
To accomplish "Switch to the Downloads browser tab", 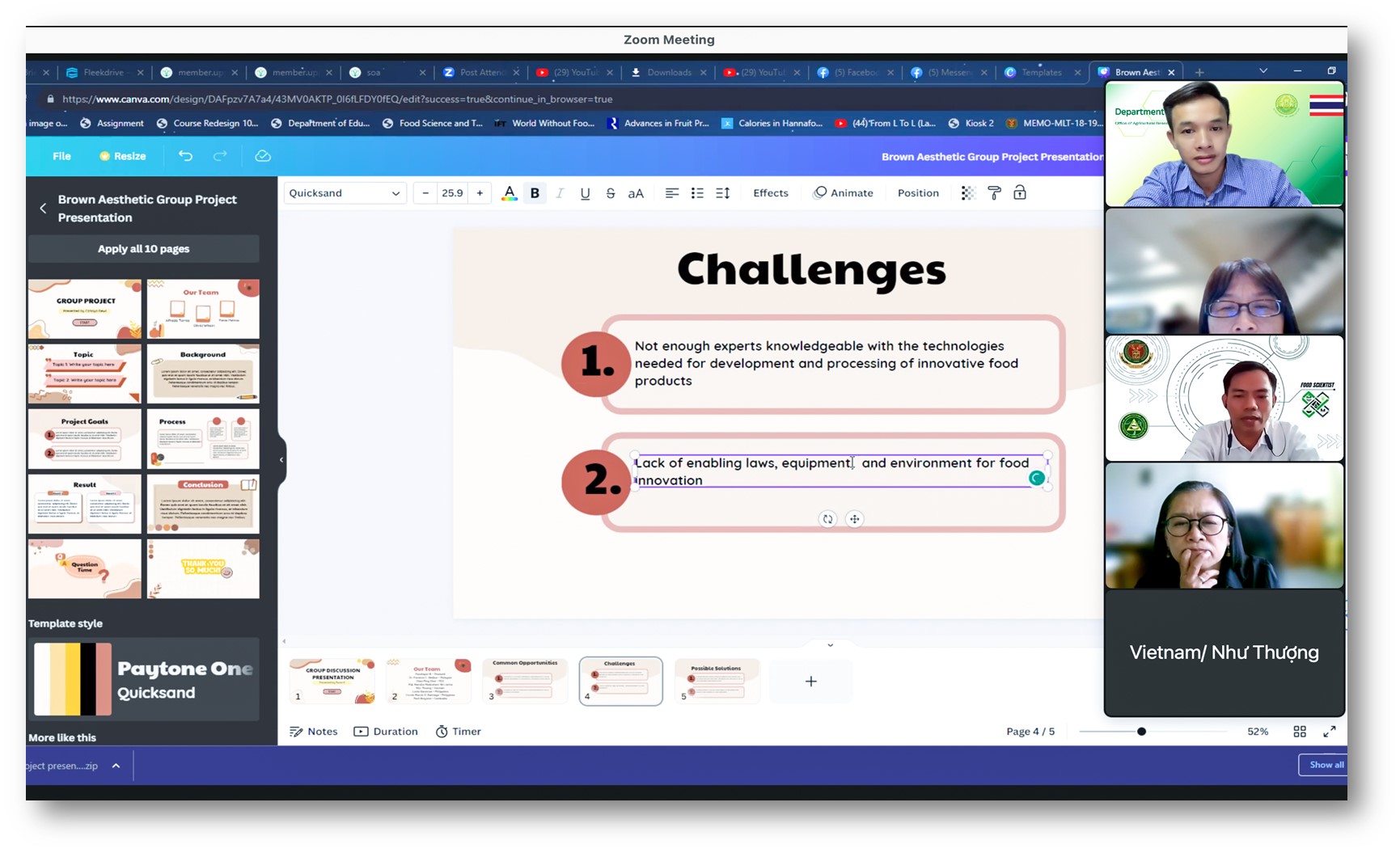I will point(669,72).
